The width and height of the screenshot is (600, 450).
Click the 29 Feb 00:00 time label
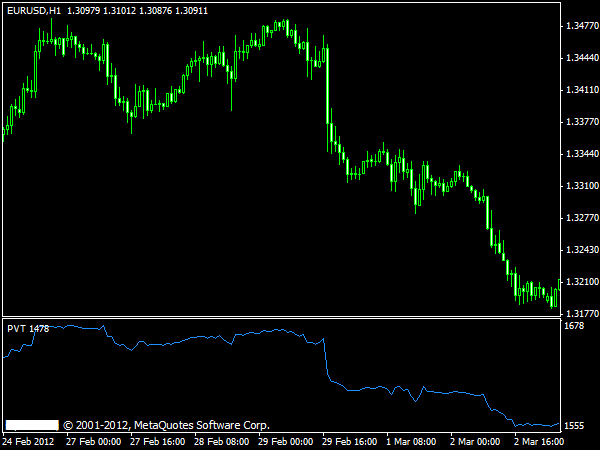285,442
